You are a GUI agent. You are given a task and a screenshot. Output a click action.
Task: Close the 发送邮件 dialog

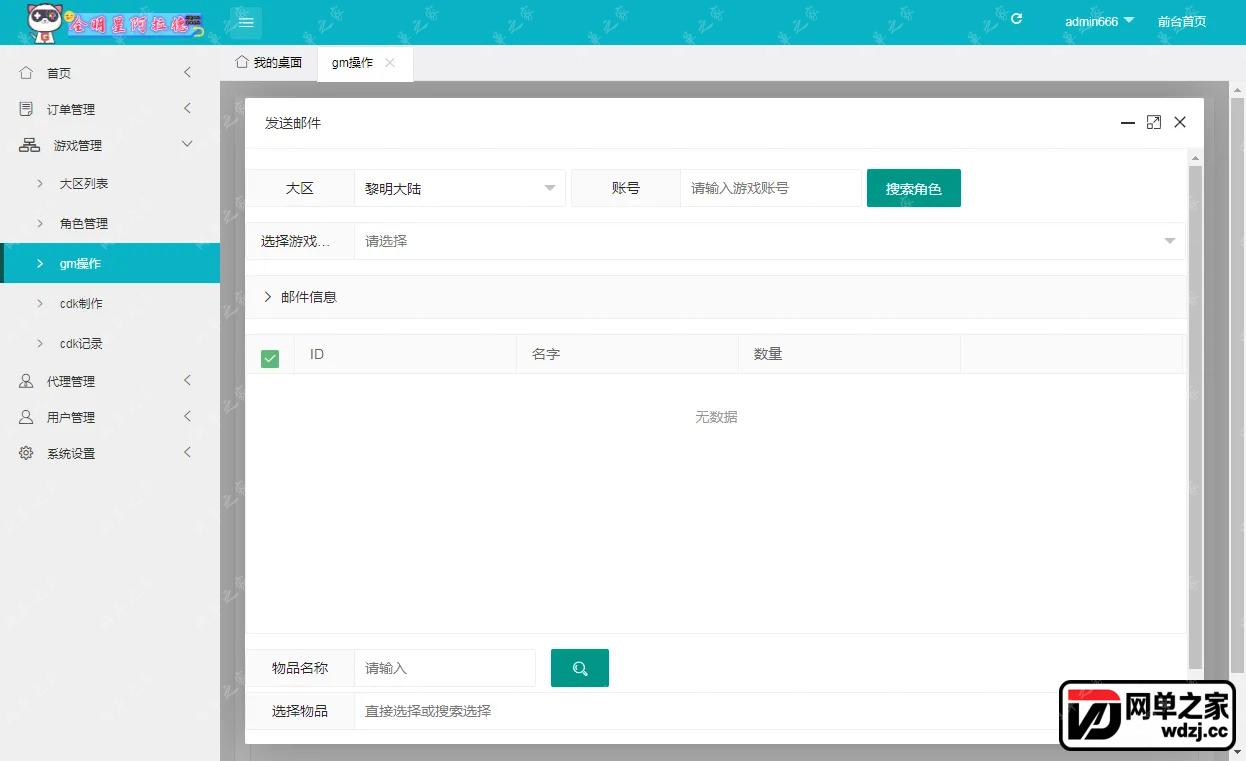pos(1180,122)
